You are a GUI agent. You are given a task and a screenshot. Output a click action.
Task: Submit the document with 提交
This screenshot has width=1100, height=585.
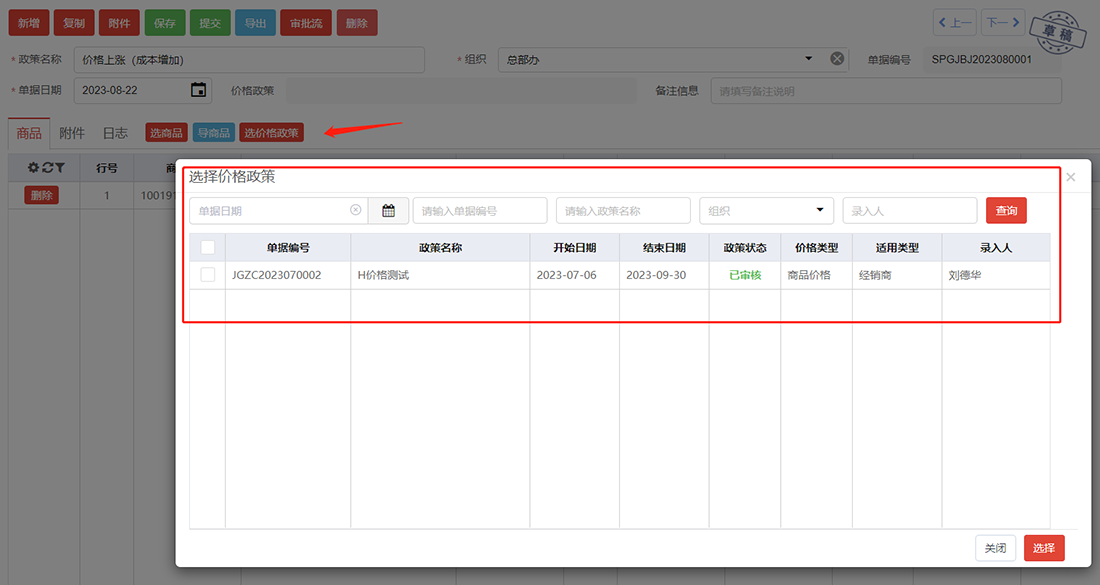click(x=210, y=23)
